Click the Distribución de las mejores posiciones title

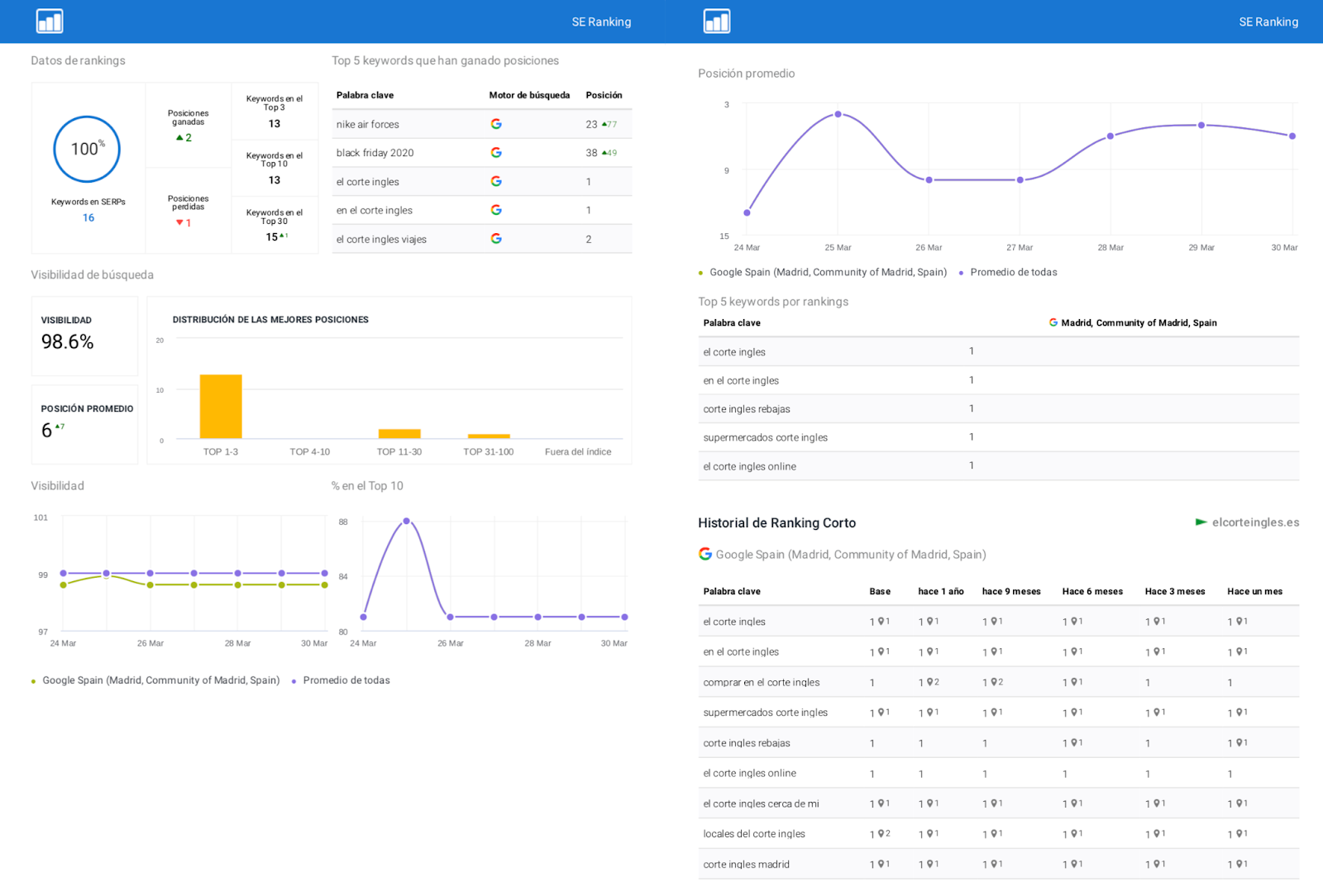[x=270, y=320]
